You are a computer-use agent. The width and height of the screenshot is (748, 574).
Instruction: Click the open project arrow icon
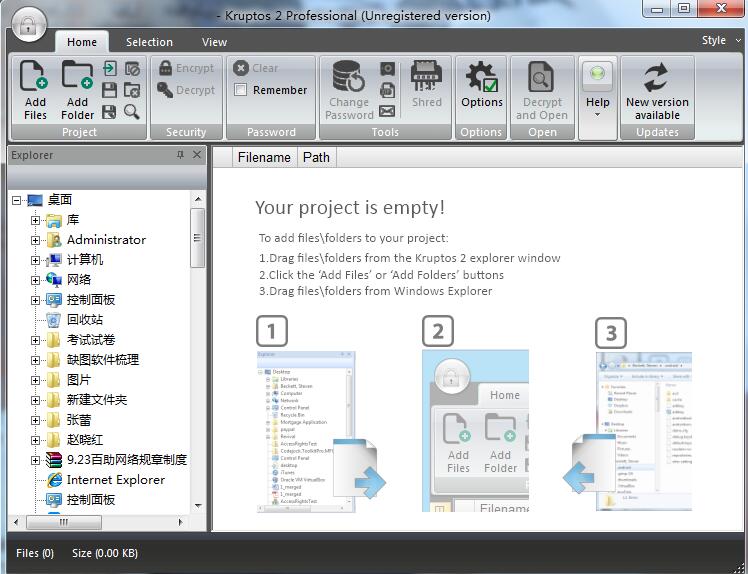coord(110,68)
